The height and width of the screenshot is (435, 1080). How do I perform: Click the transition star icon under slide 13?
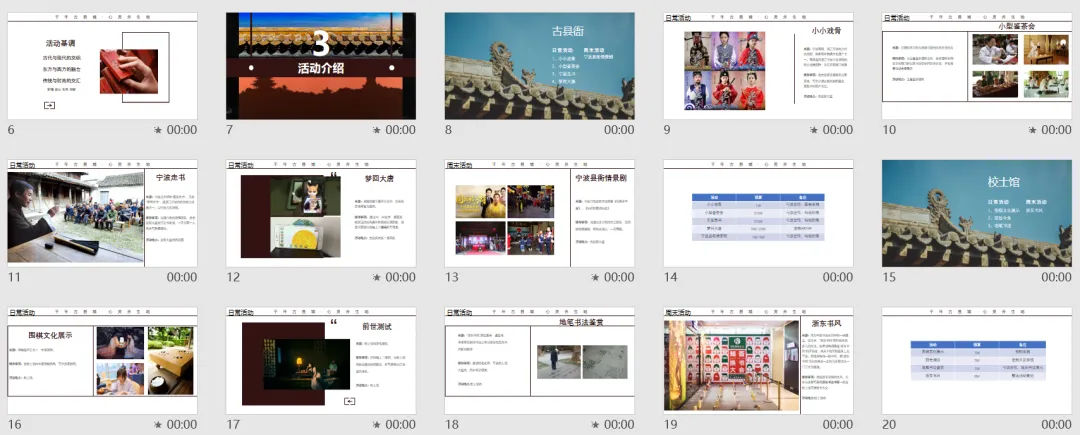click(x=595, y=277)
